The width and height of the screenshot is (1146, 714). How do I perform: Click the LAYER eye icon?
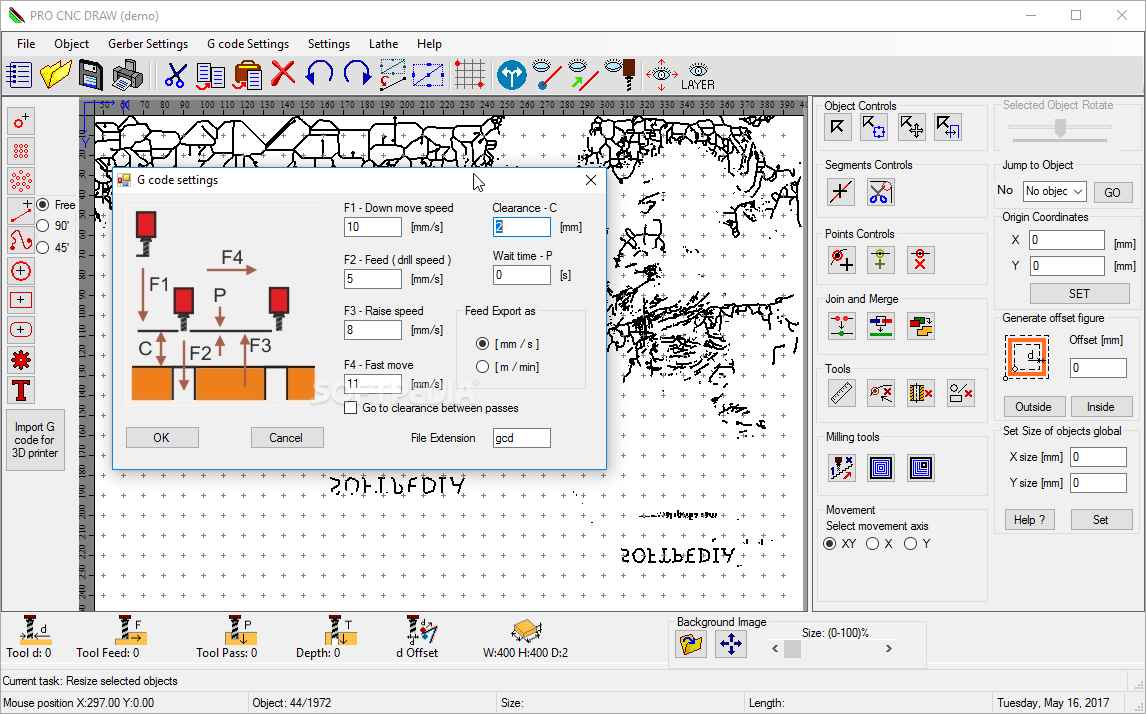point(698,76)
